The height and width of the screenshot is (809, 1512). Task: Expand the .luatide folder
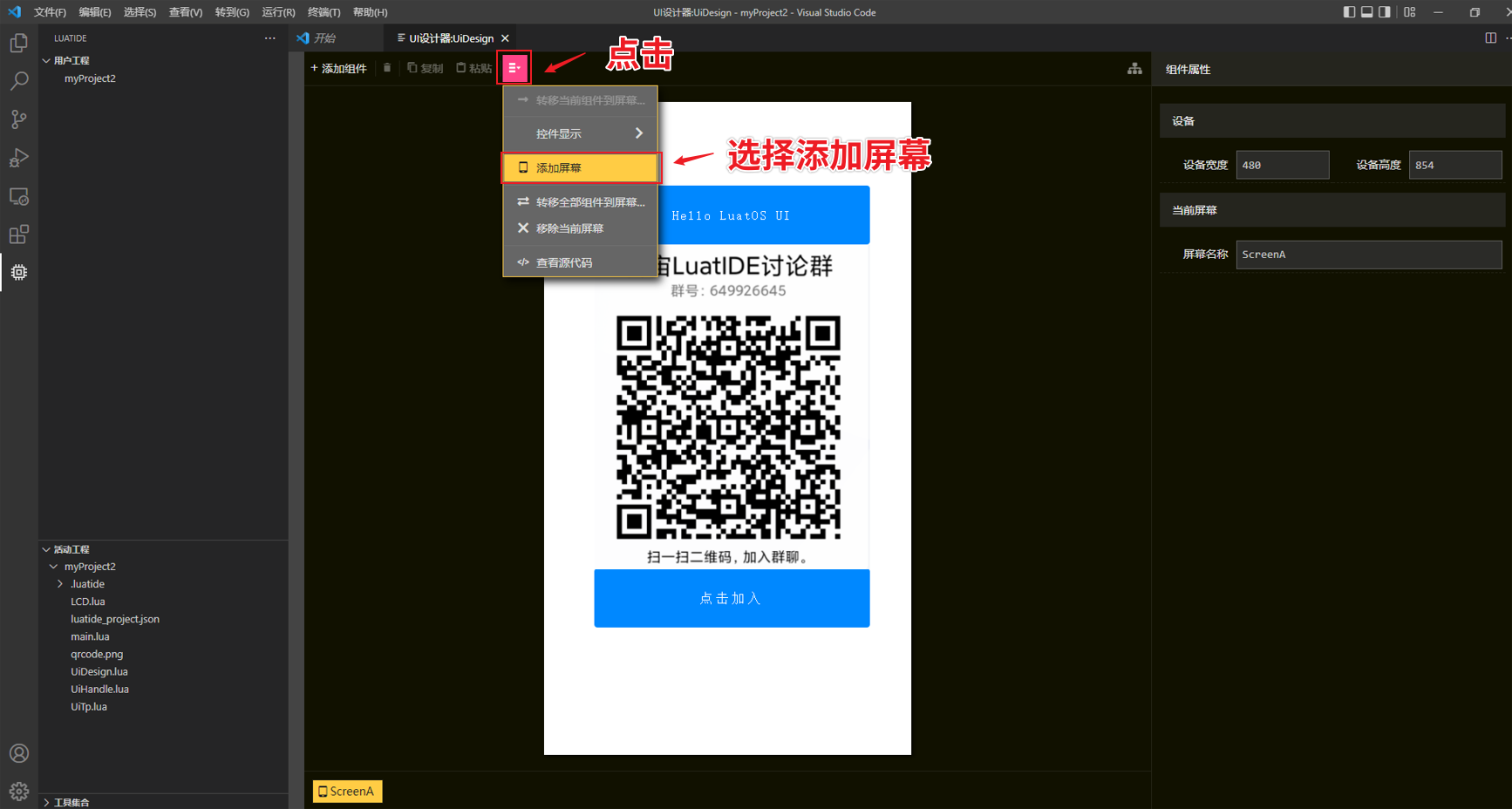[59, 583]
